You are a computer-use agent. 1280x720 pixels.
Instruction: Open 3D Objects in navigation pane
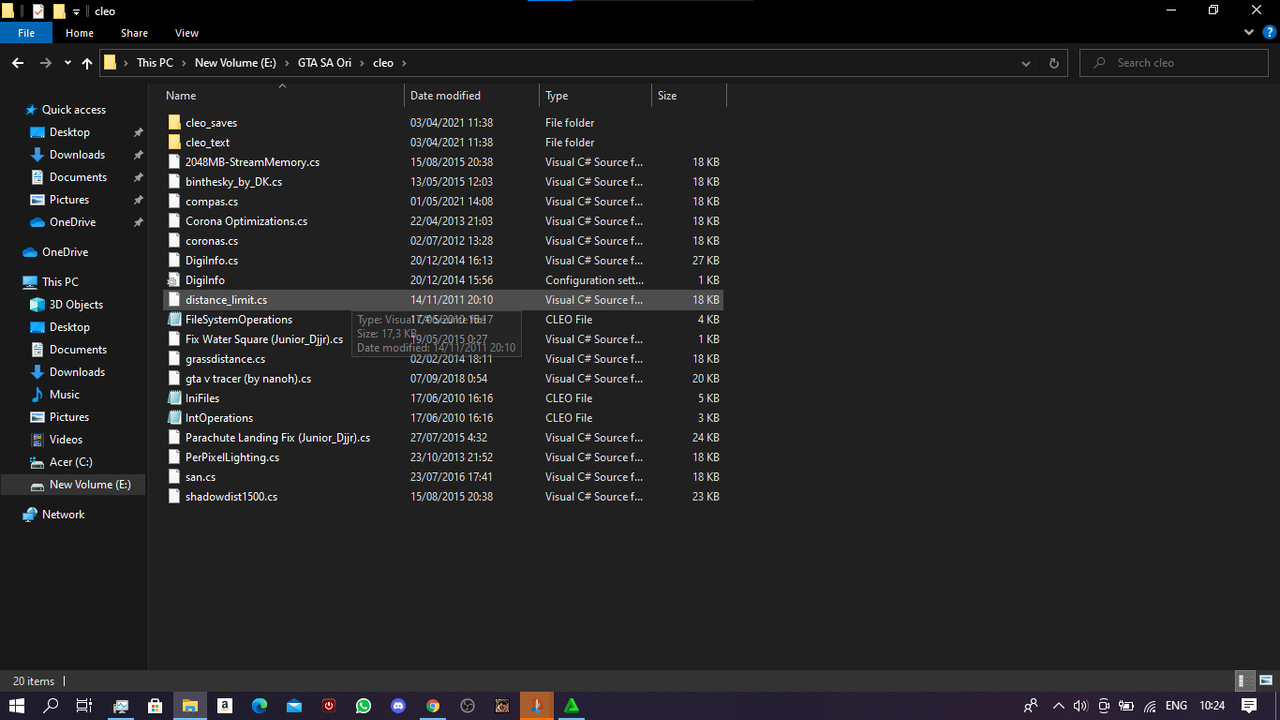76,305
